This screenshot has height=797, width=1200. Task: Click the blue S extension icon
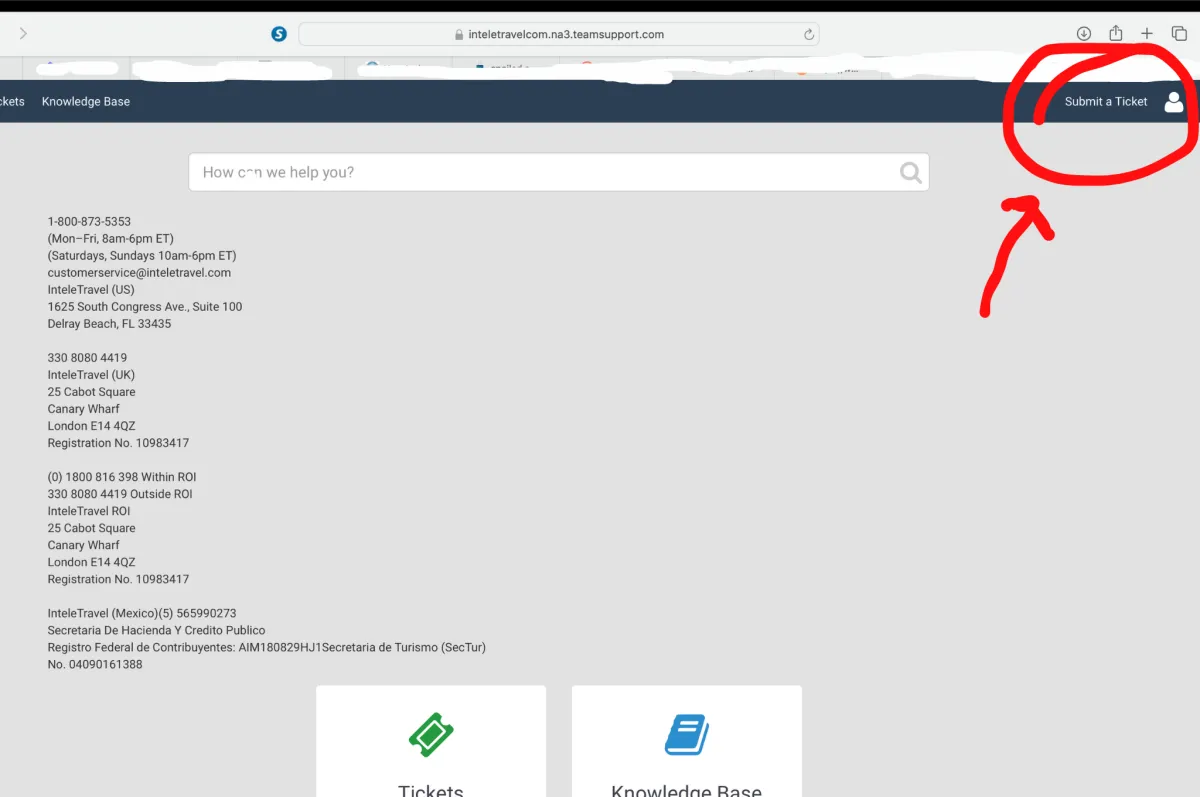tap(279, 34)
